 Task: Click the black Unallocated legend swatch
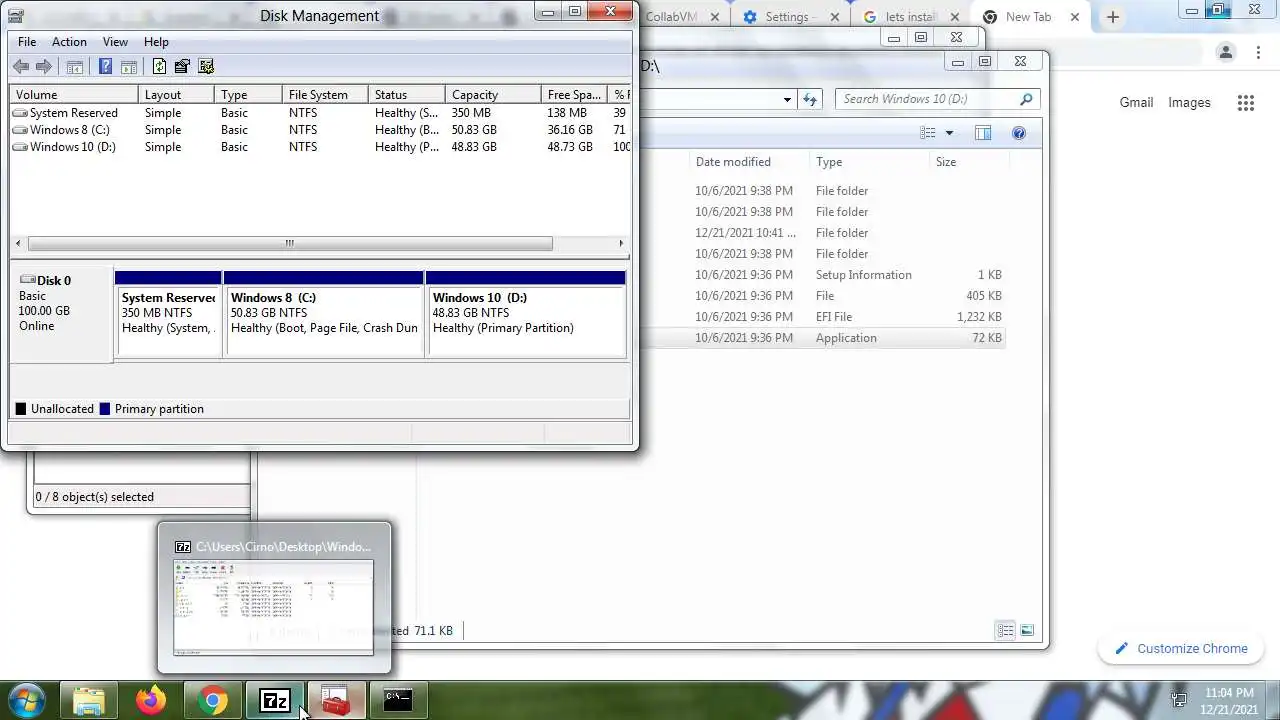click(x=21, y=409)
